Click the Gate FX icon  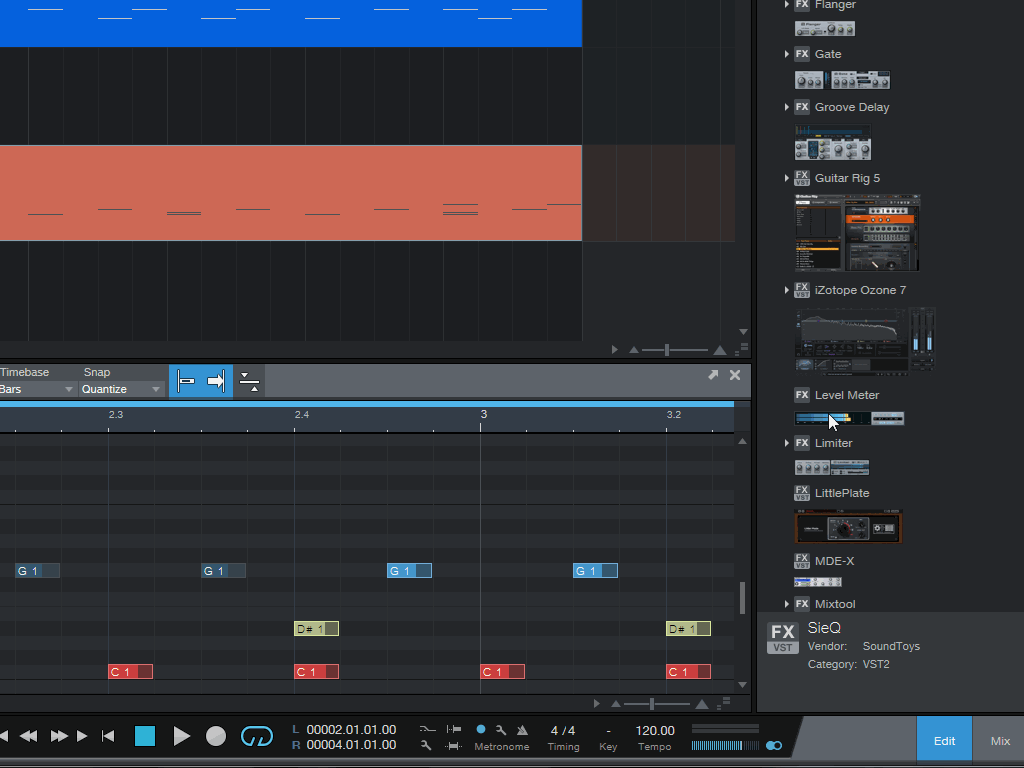[802, 54]
